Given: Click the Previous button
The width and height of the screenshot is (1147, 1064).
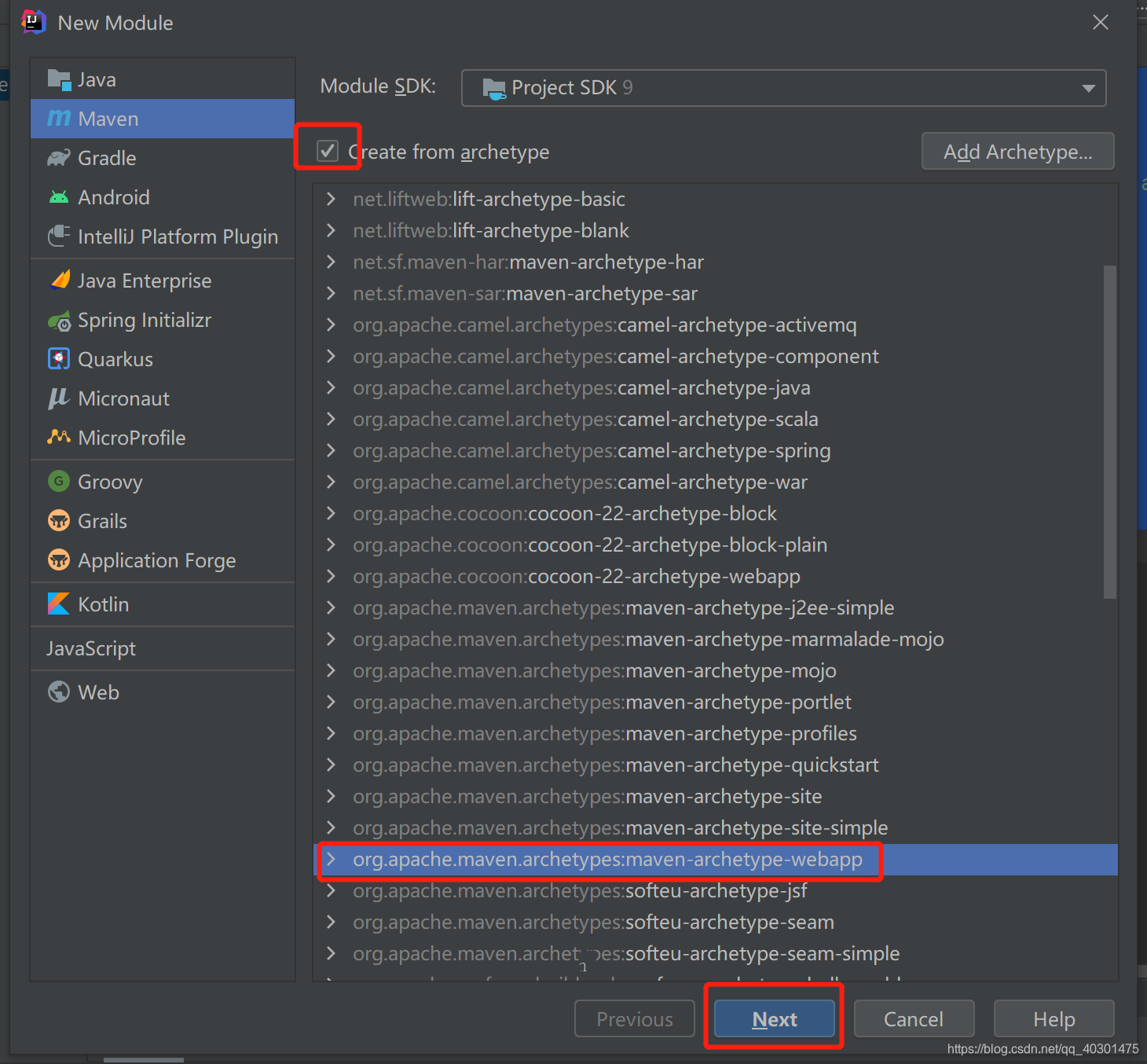Looking at the screenshot, I should (x=635, y=1018).
